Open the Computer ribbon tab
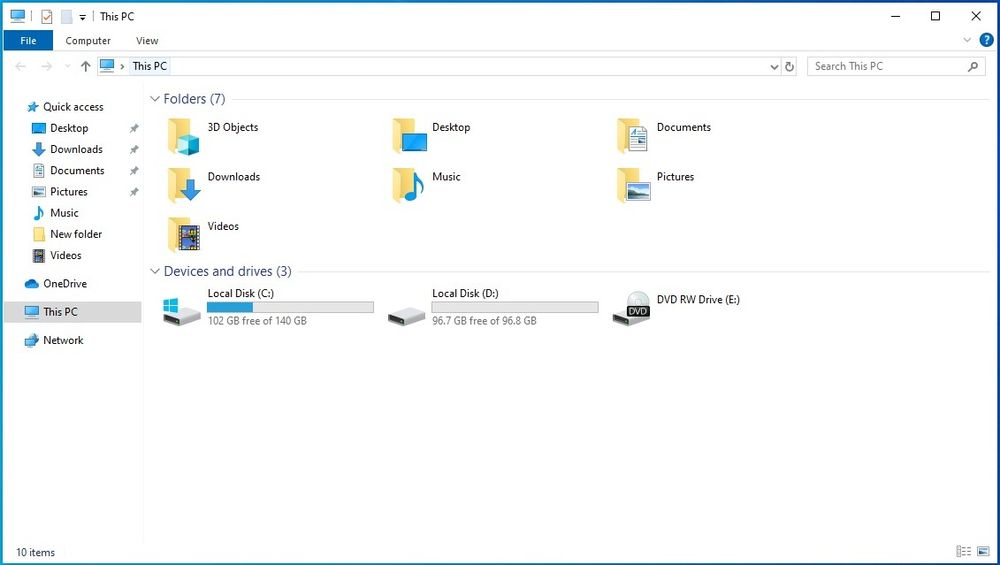The height and width of the screenshot is (565, 1000). click(88, 40)
